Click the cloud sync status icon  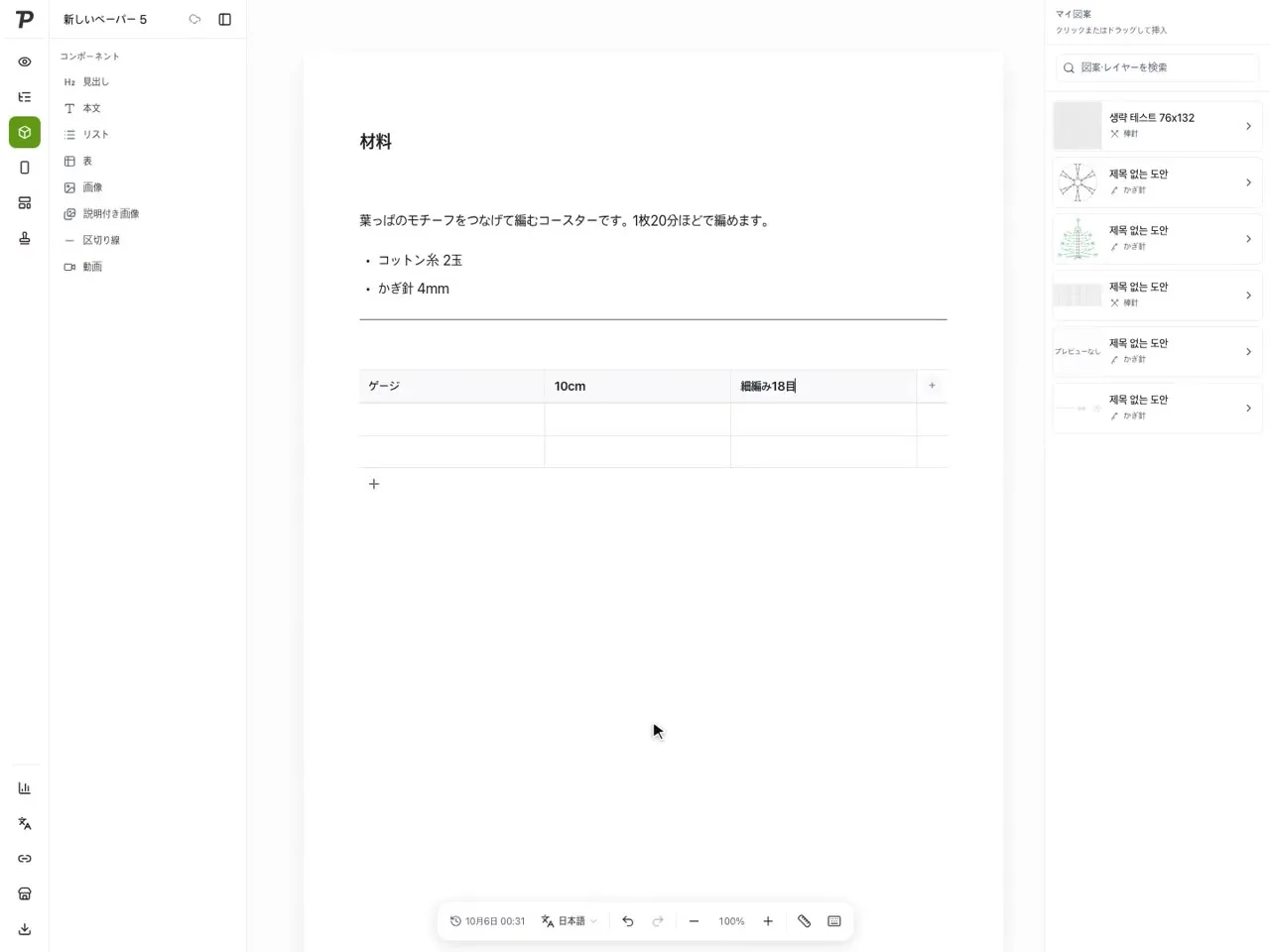[x=194, y=19]
